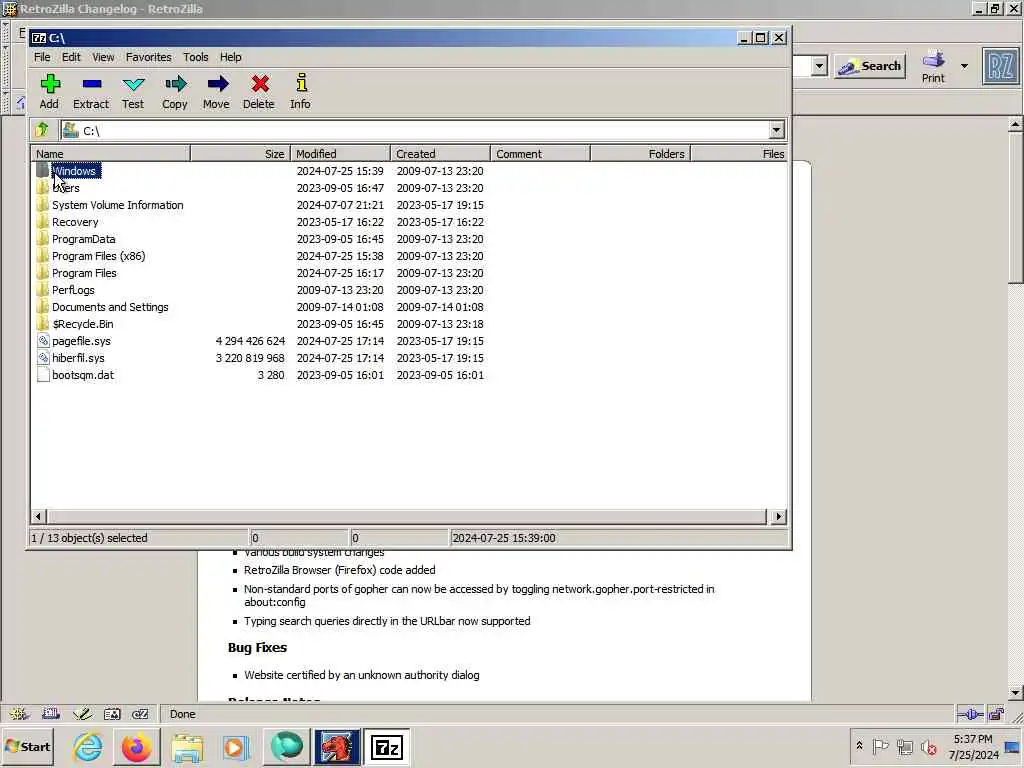The image size is (1024, 768).
Task: Open the Mail component bar icon
Action: pos(51,714)
